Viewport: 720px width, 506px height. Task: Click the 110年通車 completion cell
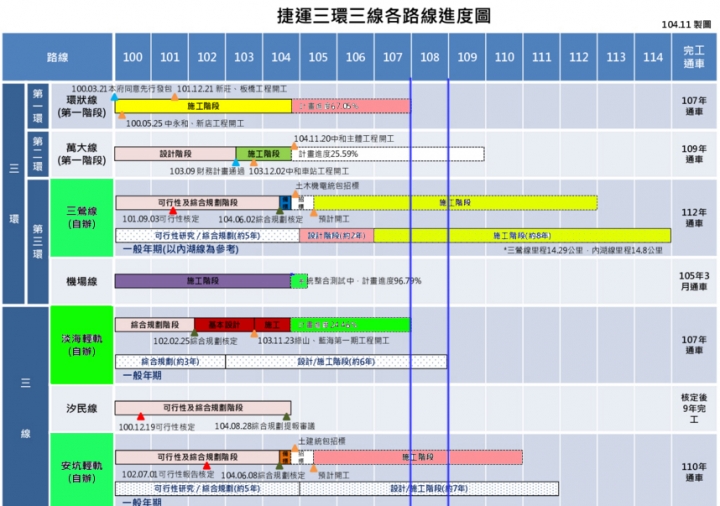coord(694,472)
